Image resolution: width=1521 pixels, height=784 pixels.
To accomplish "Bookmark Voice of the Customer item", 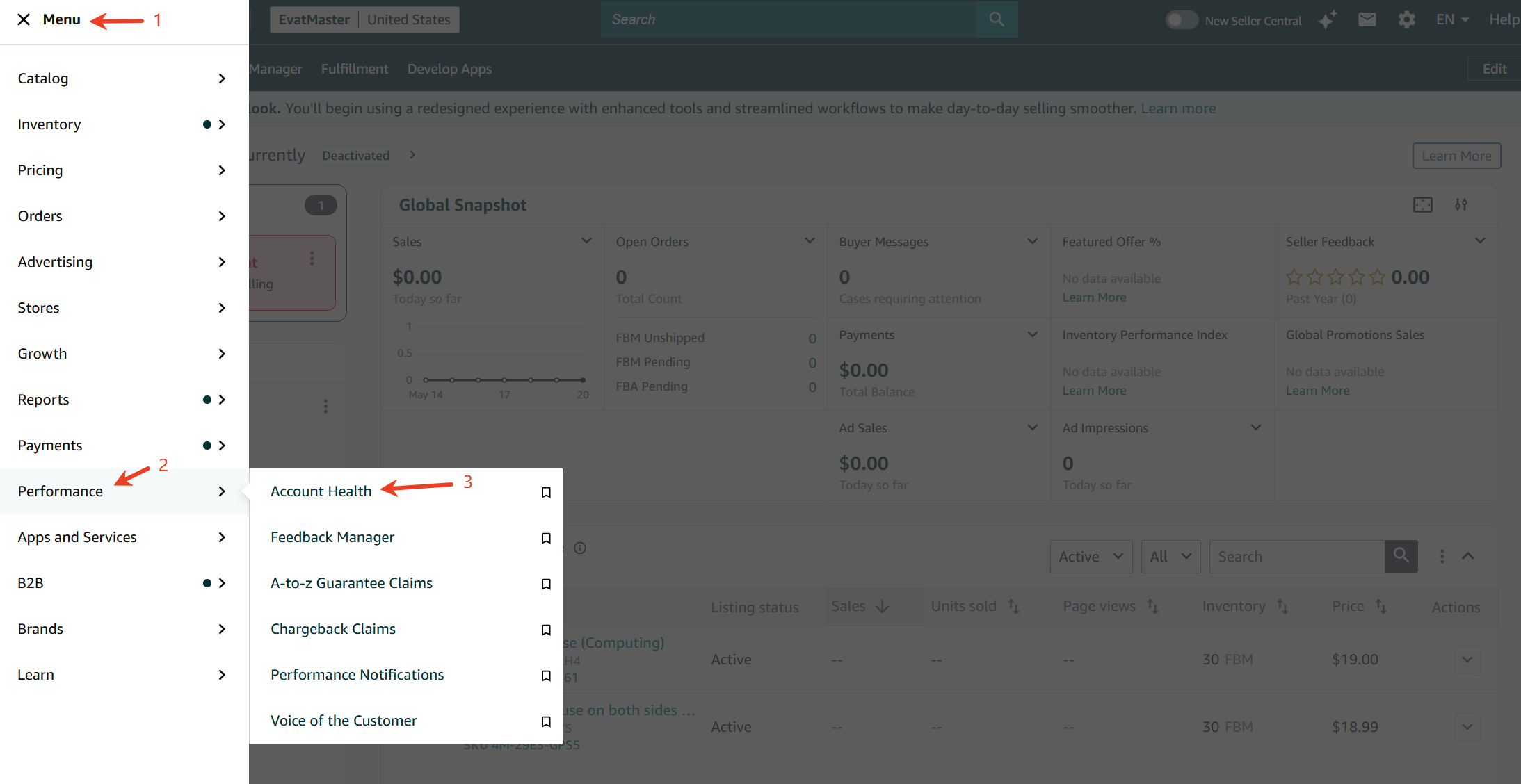I will 546,721.
